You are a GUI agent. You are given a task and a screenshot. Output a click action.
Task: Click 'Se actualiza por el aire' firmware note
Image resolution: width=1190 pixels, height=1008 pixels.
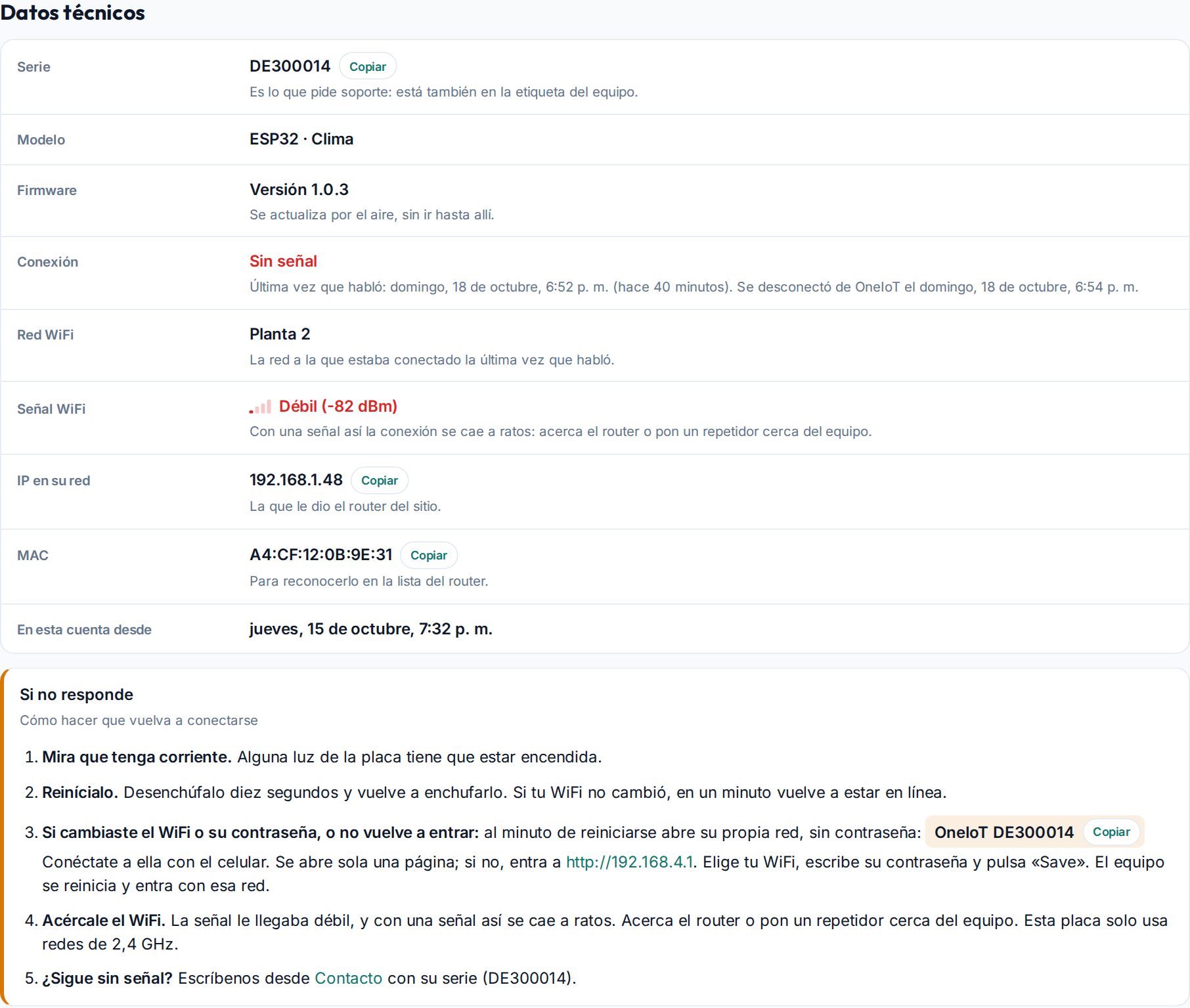pos(372,215)
